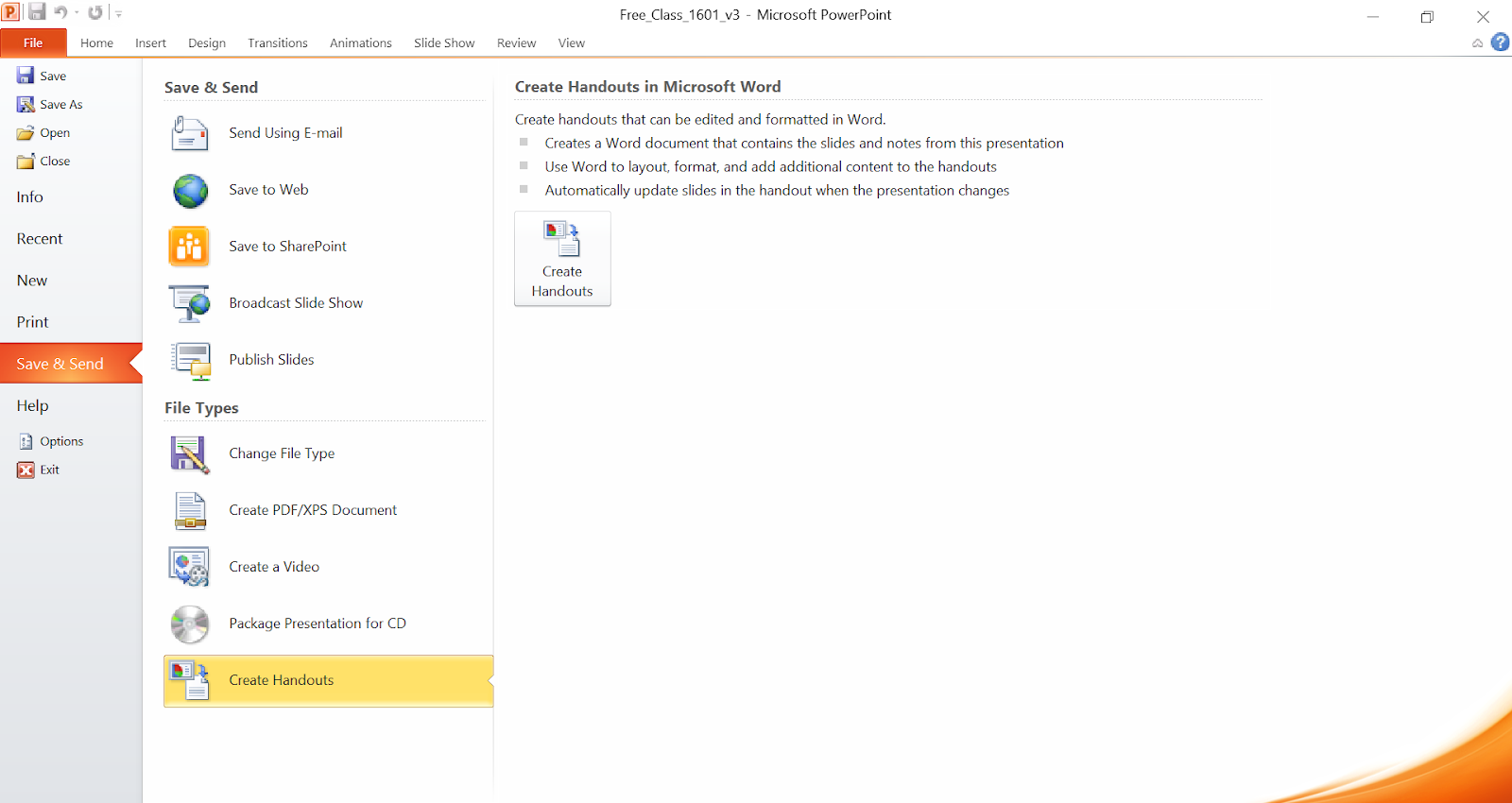Expand the Undo history dropdown arrow

pyautogui.click(x=77, y=13)
